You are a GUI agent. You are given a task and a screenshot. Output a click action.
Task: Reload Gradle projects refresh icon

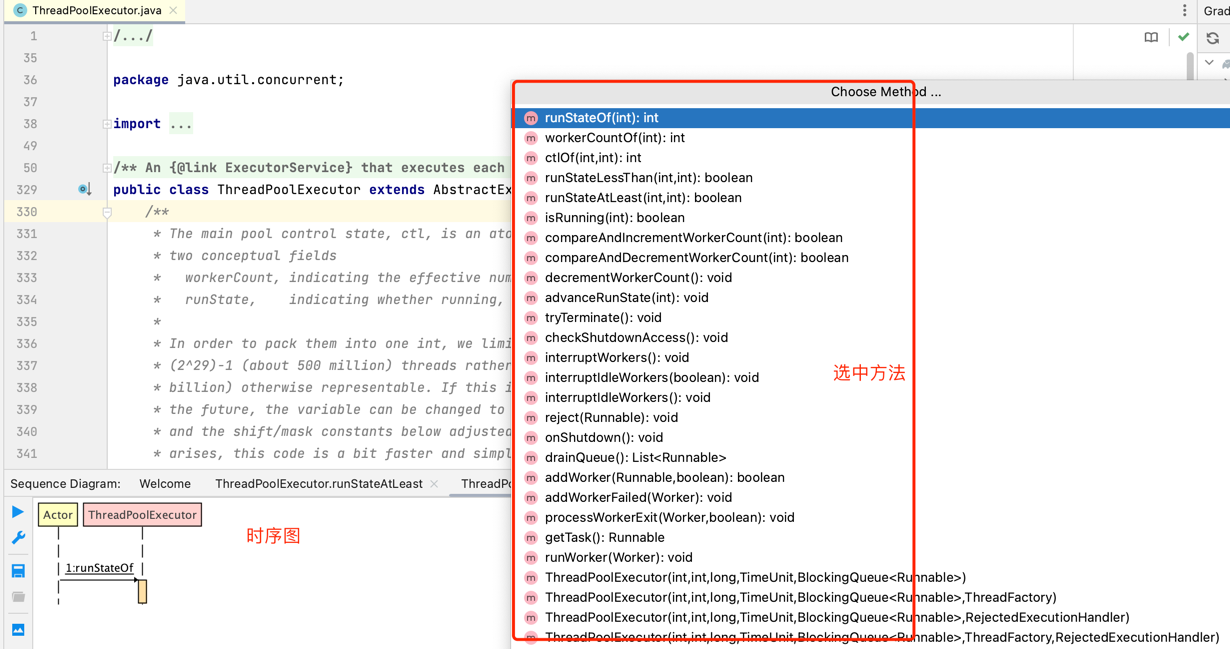pyautogui.click(x=1212, y=38)
